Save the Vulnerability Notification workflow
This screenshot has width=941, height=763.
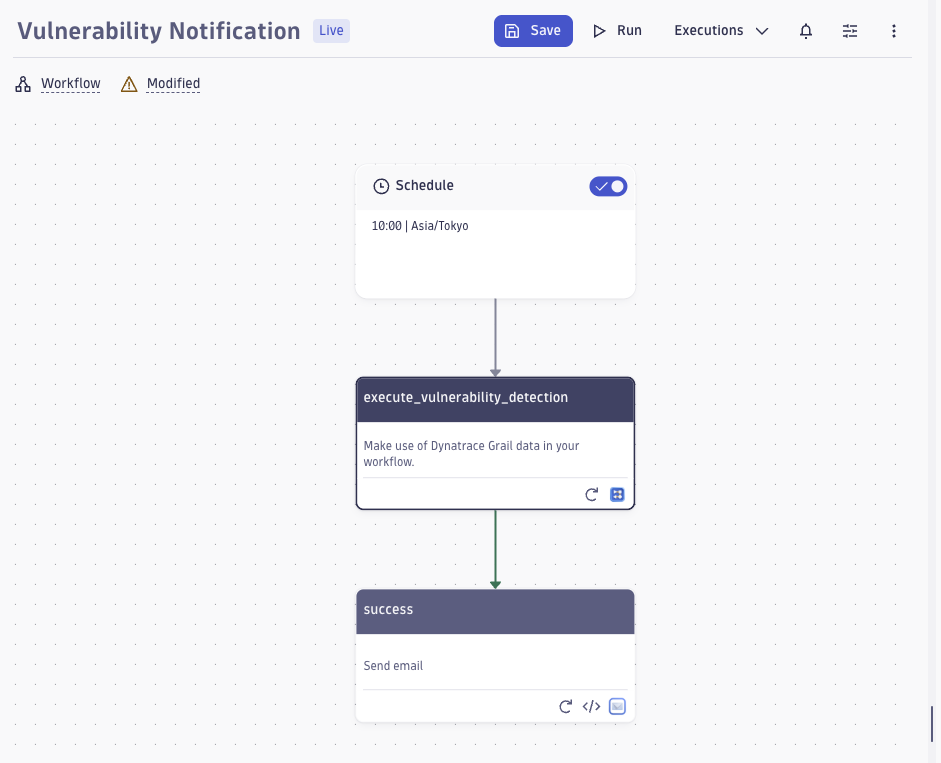[533, 30]
